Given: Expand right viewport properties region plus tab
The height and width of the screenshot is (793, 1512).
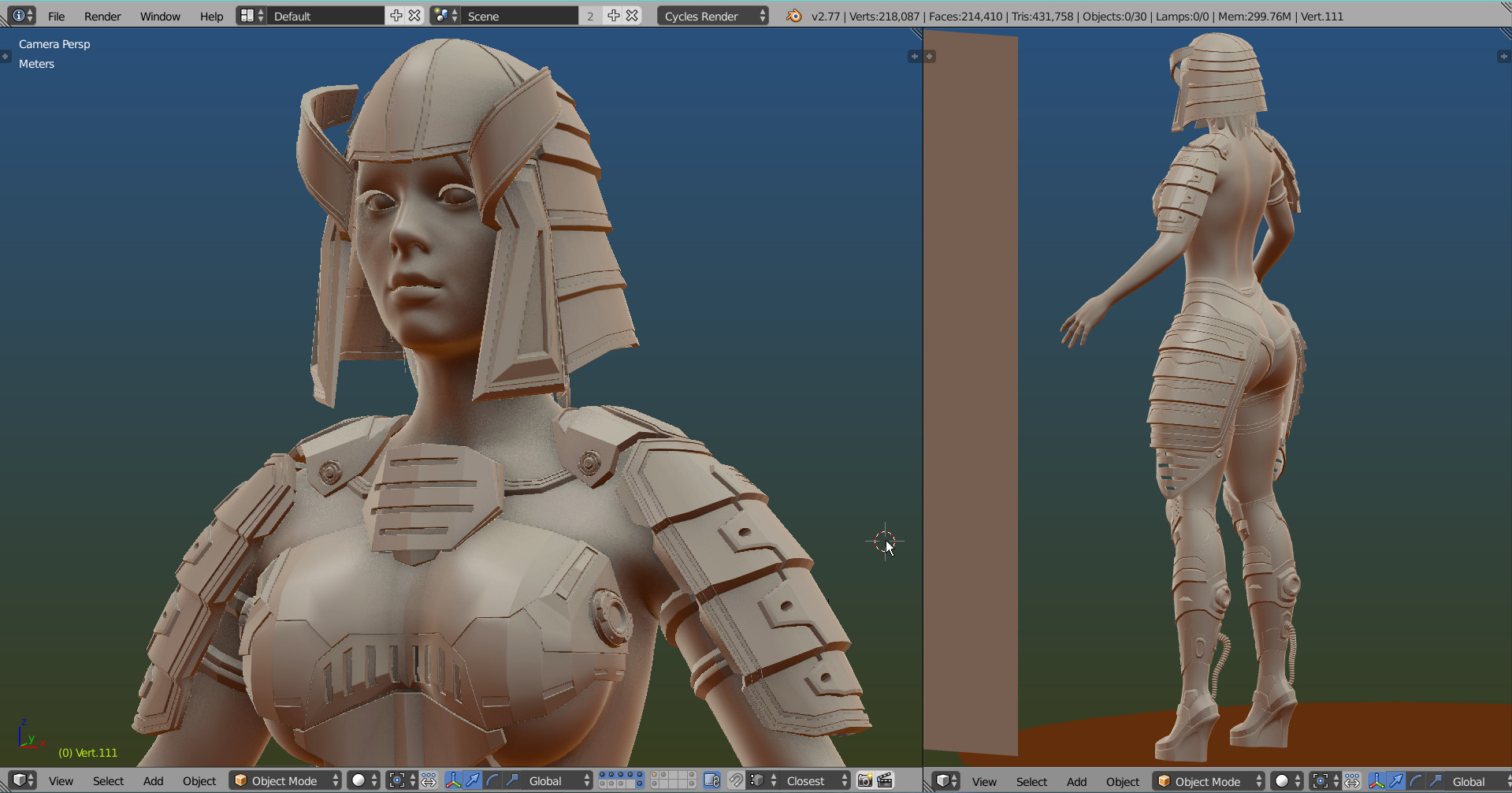Looking at the screenshot, I should [x=1503, y=56].
